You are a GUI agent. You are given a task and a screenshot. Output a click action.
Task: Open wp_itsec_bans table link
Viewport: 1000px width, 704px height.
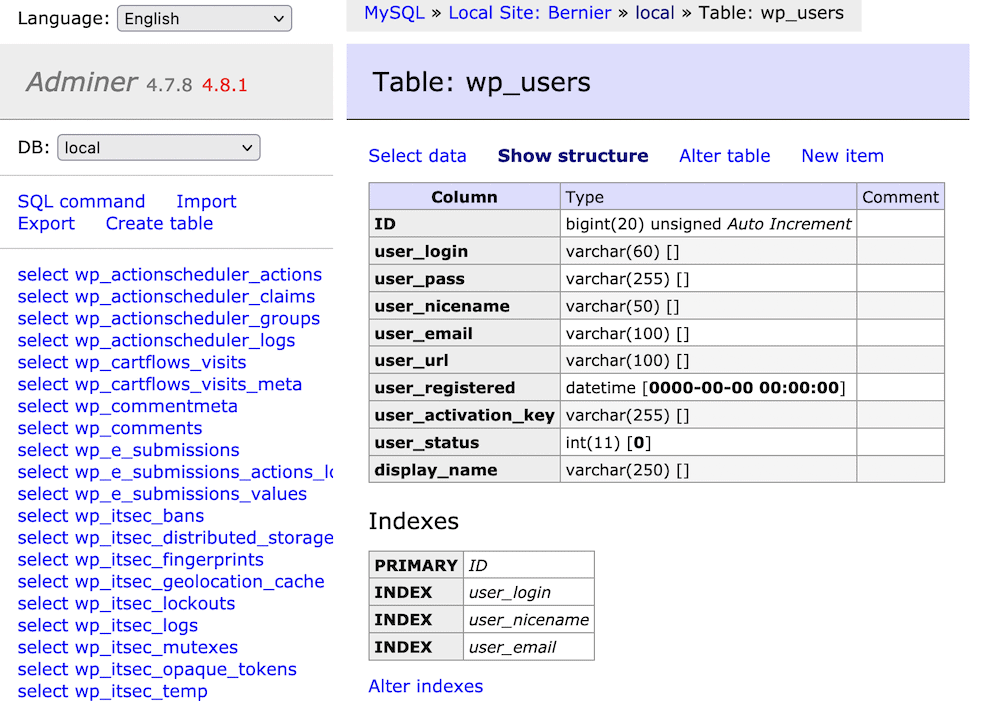click(x=139, y=516)
